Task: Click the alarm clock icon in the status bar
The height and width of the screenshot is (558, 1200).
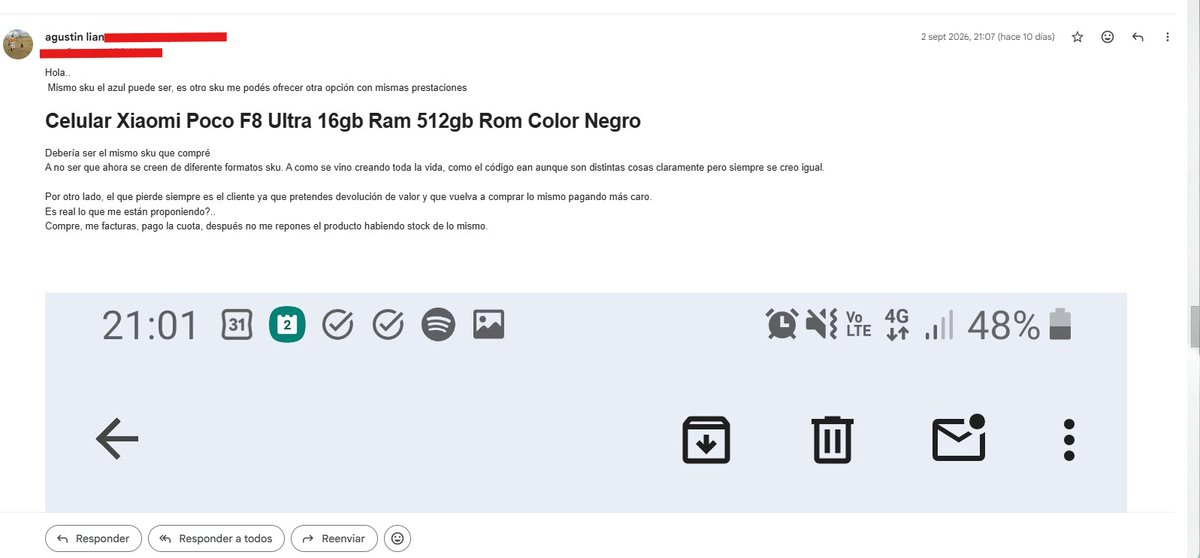Action: click(x=782, y=324)
